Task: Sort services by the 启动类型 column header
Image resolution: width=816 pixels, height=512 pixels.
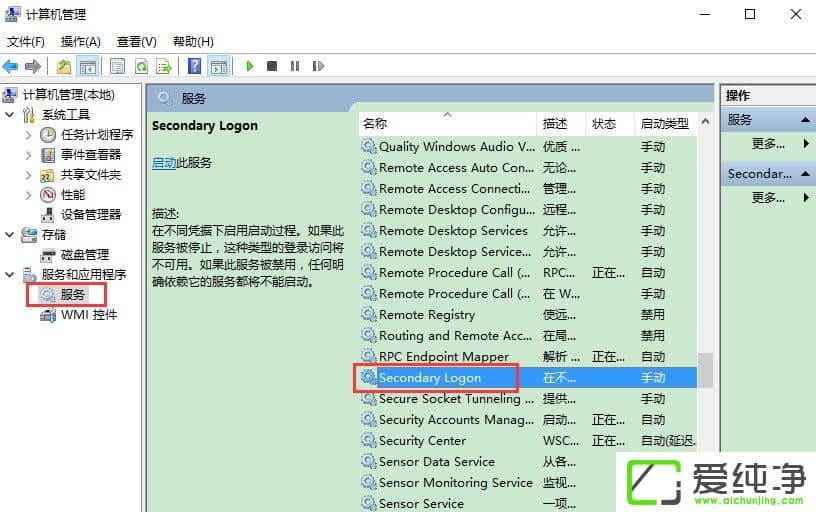Action: 664,124
